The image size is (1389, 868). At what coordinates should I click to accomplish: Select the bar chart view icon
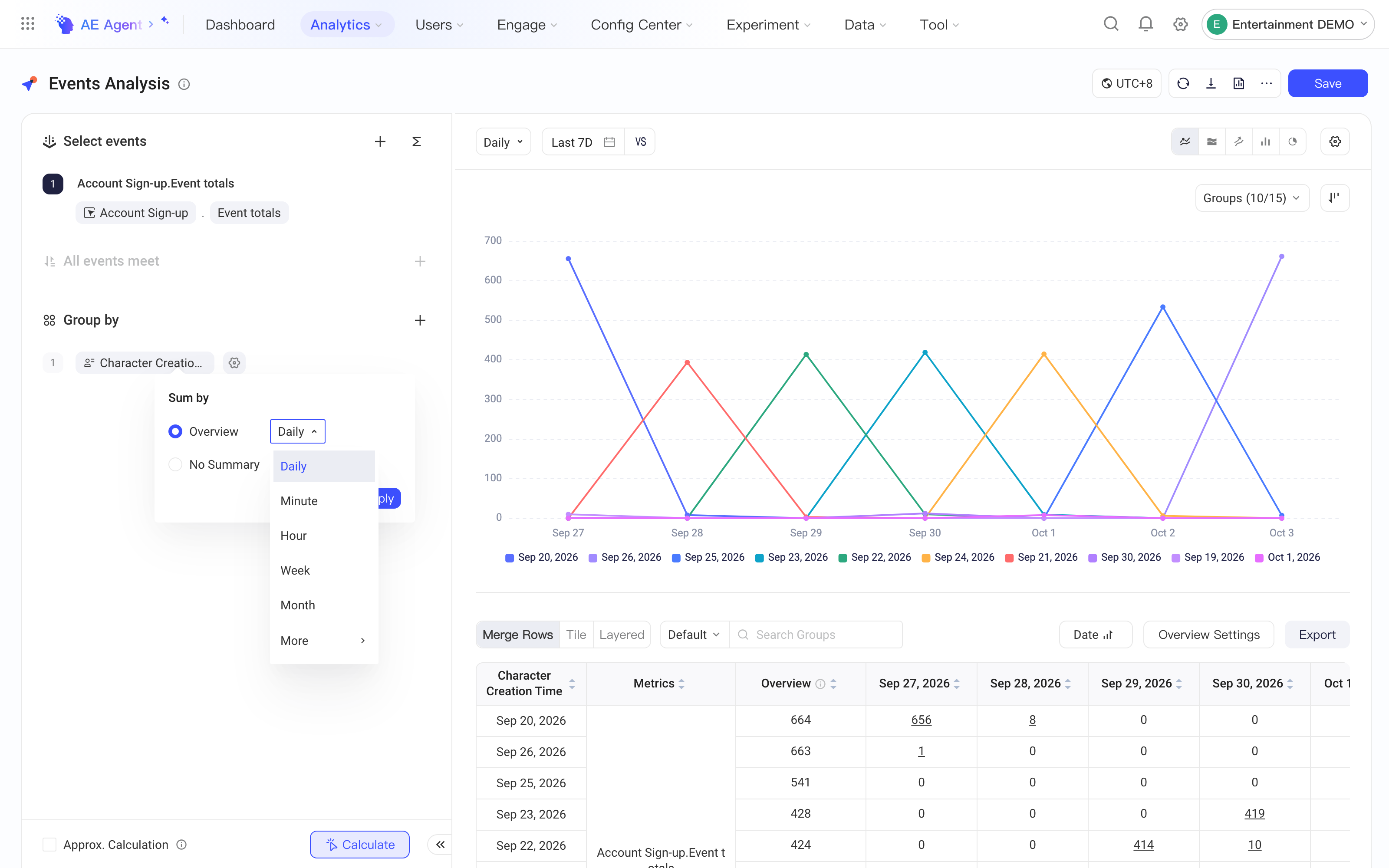(1265, 142)
